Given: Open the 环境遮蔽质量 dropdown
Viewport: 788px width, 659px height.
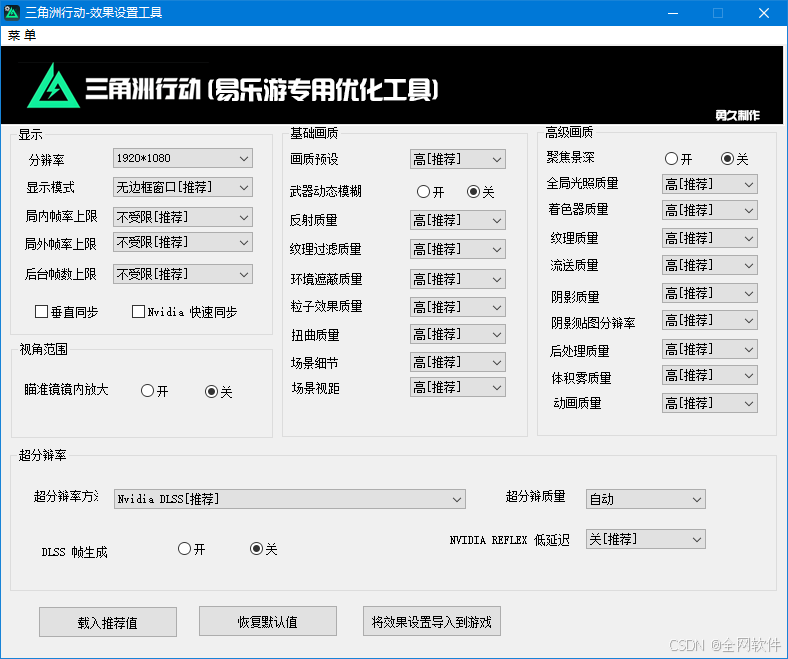Looking at the screenshot, I should click(x=458, y=279).
